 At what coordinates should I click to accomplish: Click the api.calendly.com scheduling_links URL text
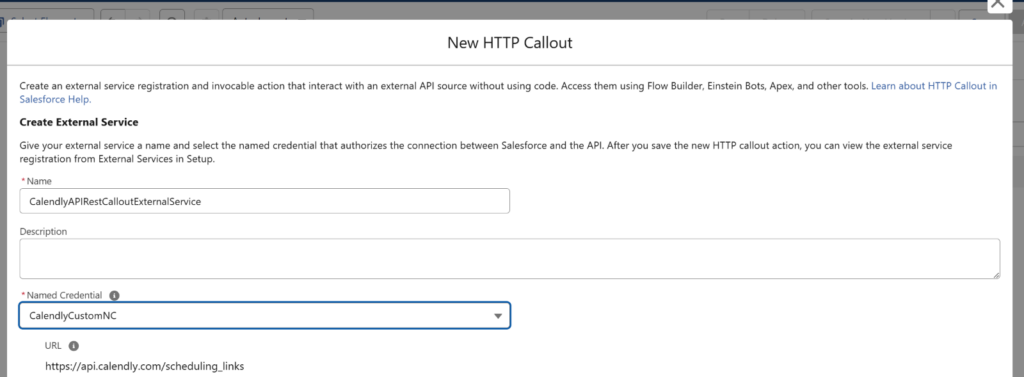tap(144, 367)
